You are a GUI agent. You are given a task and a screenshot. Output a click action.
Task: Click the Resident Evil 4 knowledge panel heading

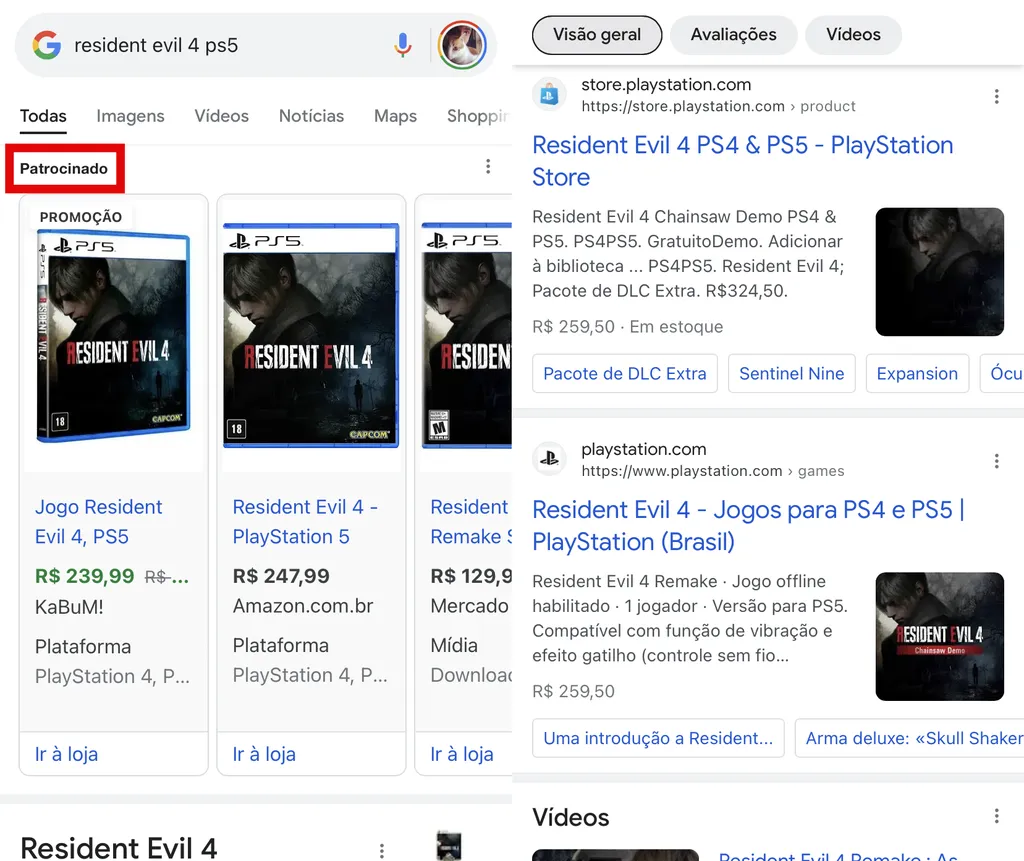point(119,847)
